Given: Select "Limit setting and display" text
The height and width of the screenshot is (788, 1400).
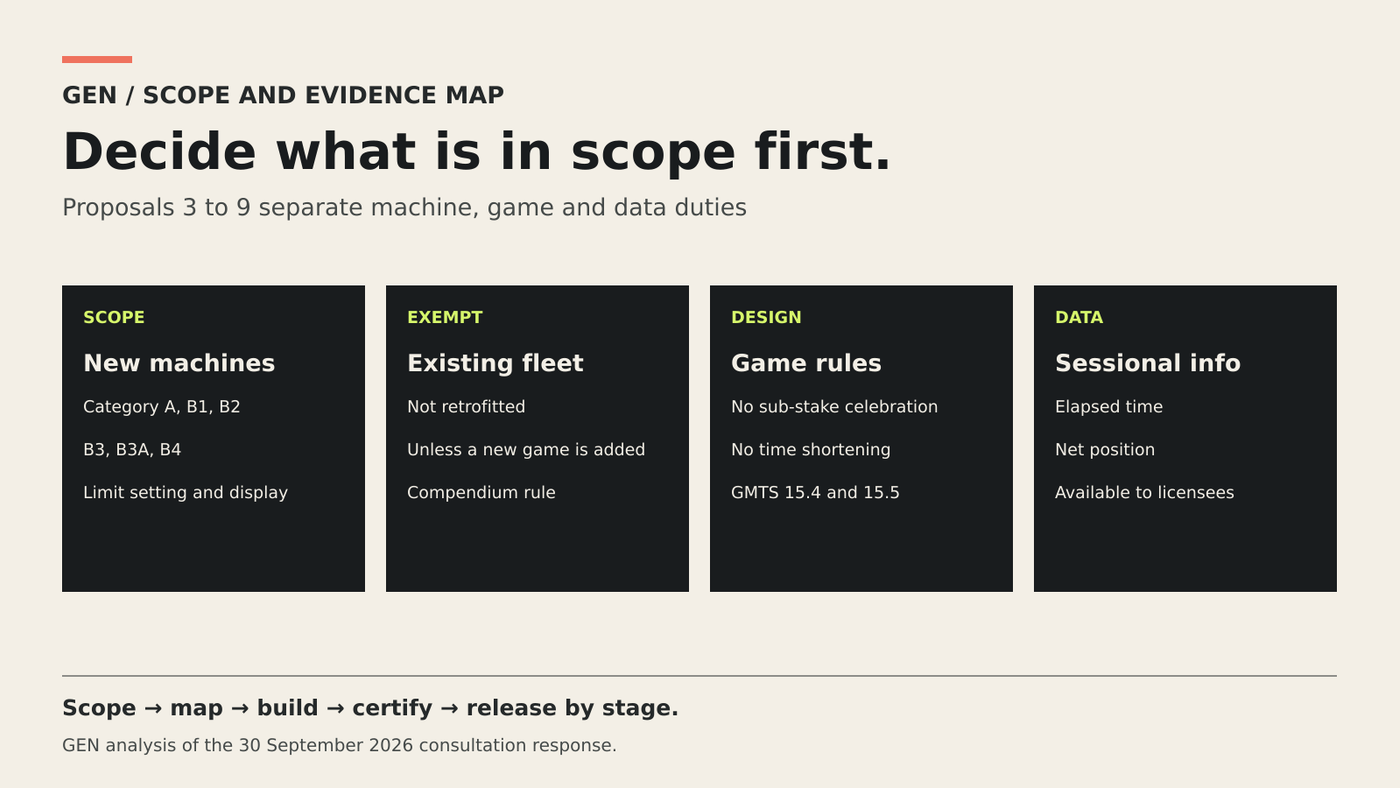Looking at the screenshot, I should click(x=185, y=493).
